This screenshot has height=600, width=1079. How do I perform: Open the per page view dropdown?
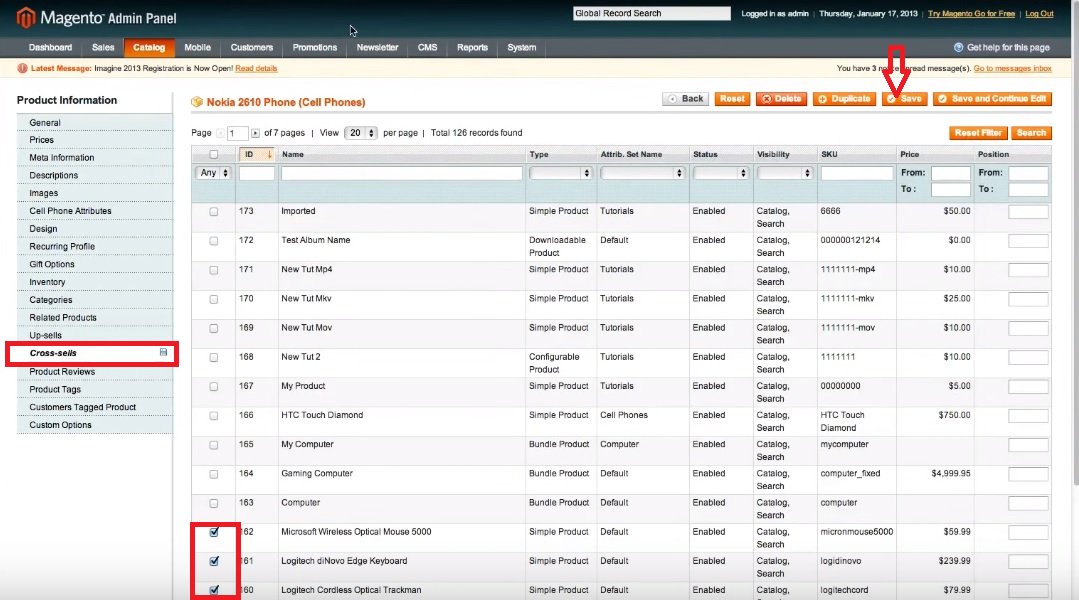coord(361,133)
